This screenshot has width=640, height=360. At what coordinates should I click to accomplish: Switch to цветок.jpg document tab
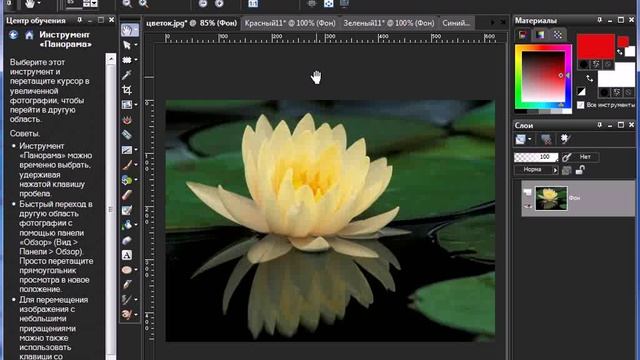[191, 23]
